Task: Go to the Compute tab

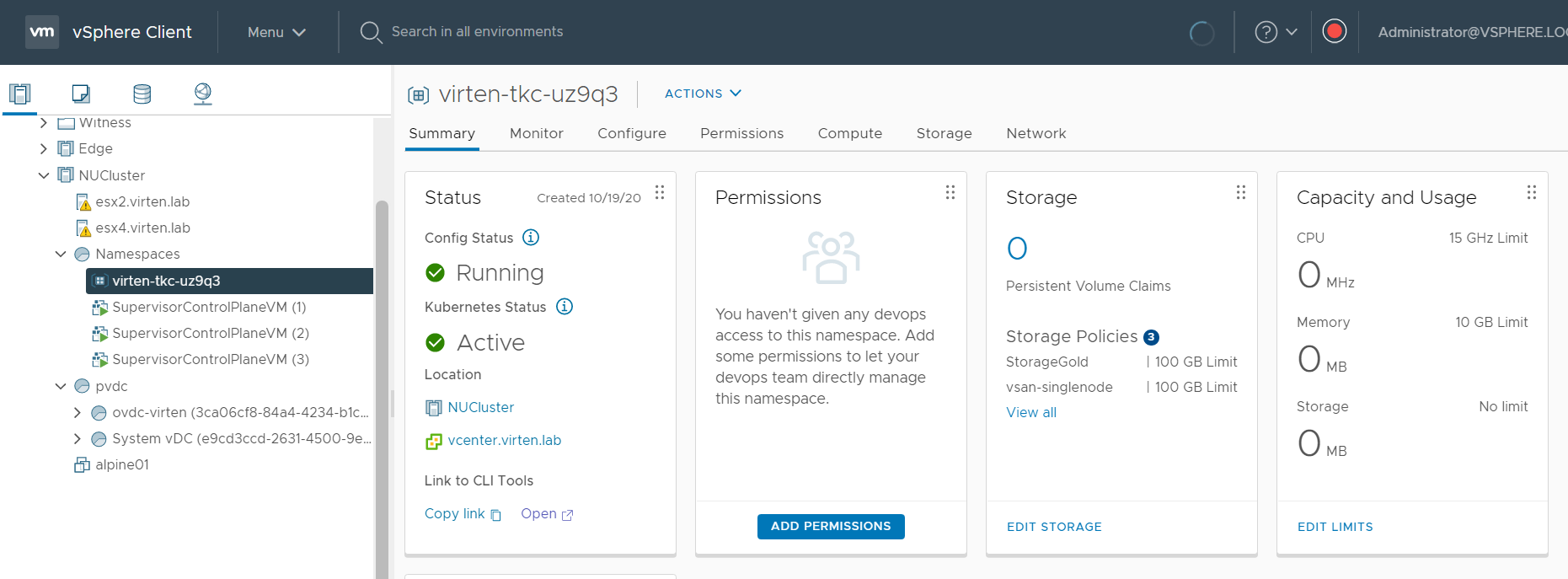Action: (850, 133)
